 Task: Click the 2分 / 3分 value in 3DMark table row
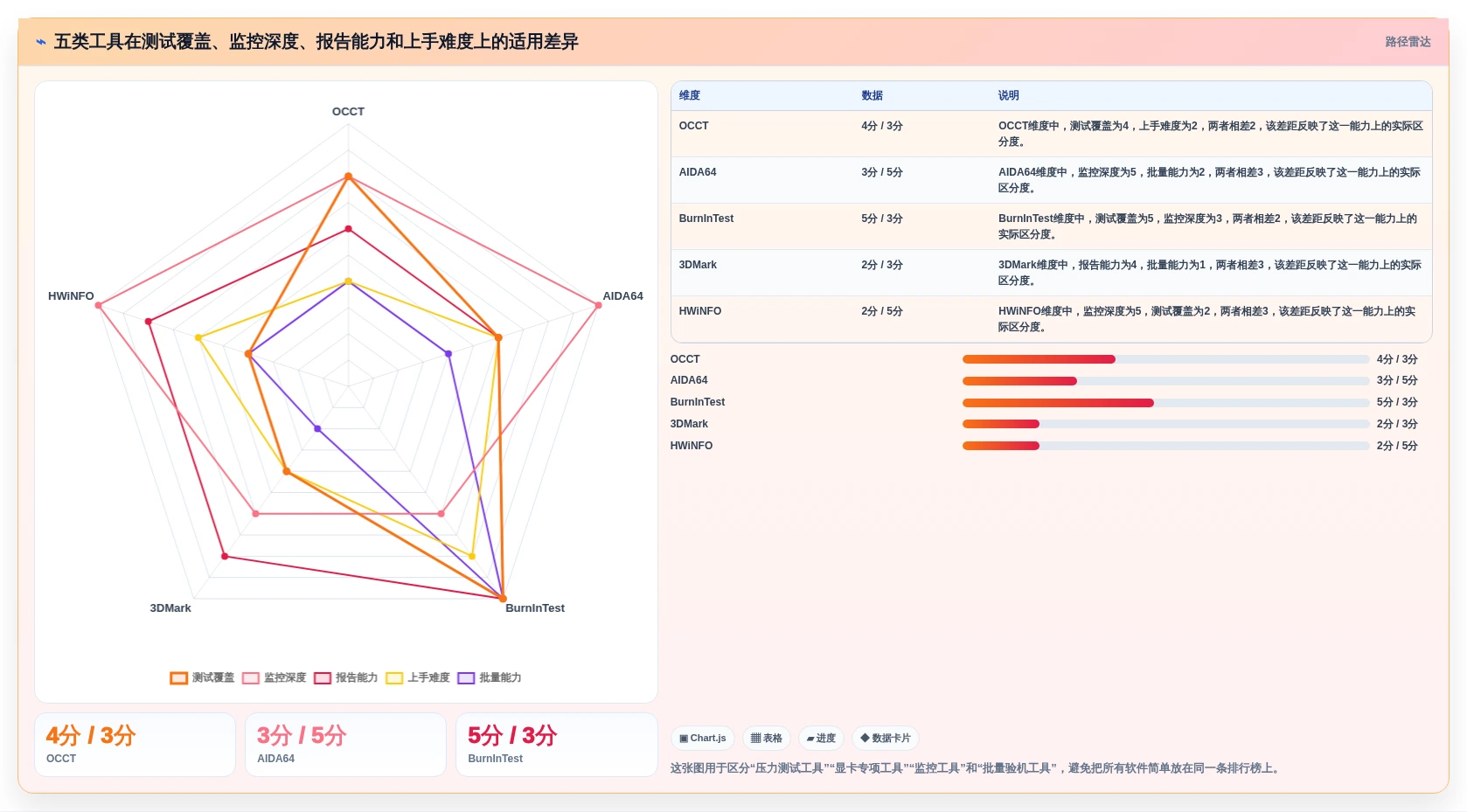(x=882, y=265)
